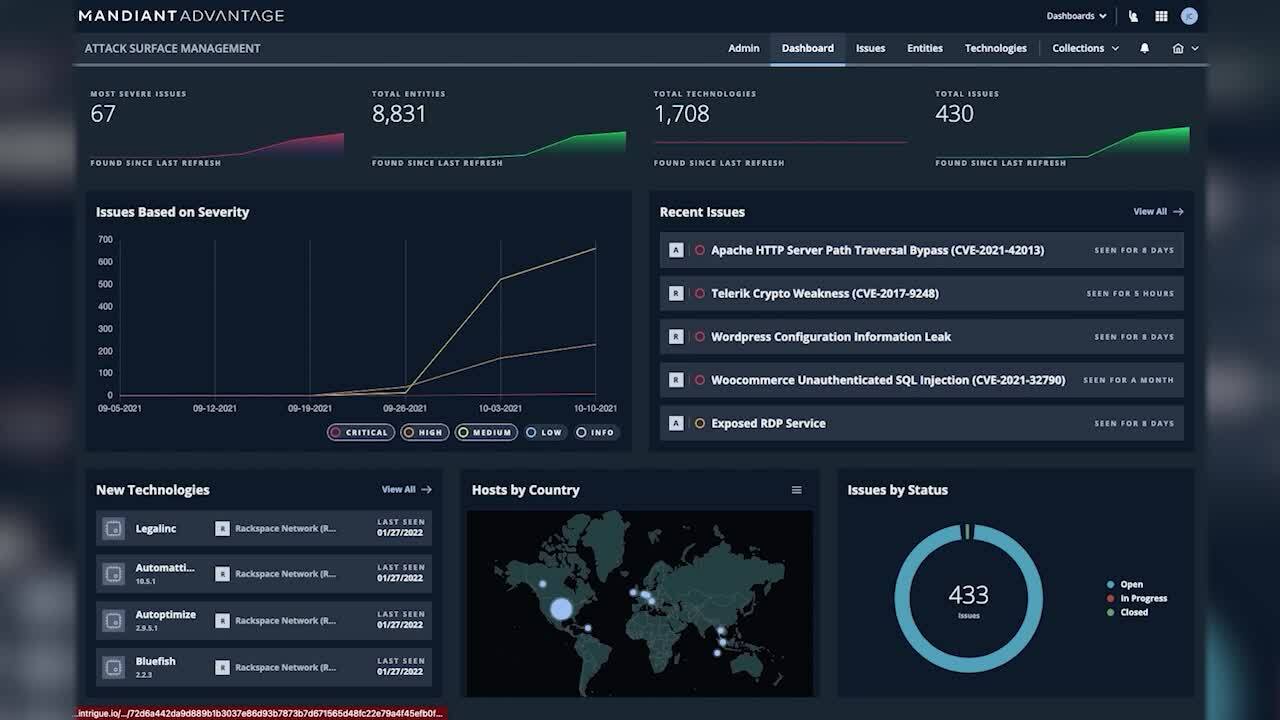Screen dimensions: 1280x720
Task: Open the Dashboards dropdown in top bar
Action: point(1076,16)
